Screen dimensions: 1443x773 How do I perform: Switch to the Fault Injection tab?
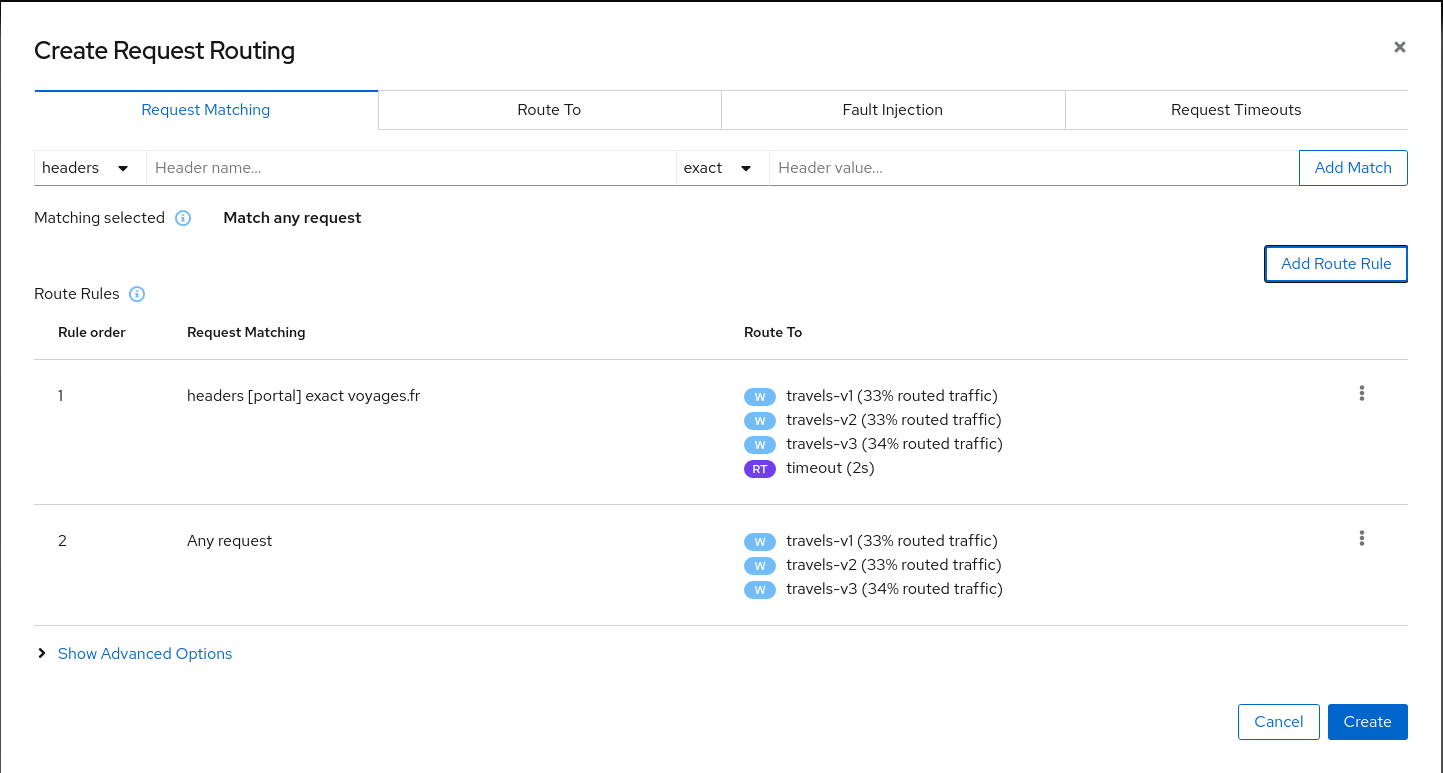892,110
